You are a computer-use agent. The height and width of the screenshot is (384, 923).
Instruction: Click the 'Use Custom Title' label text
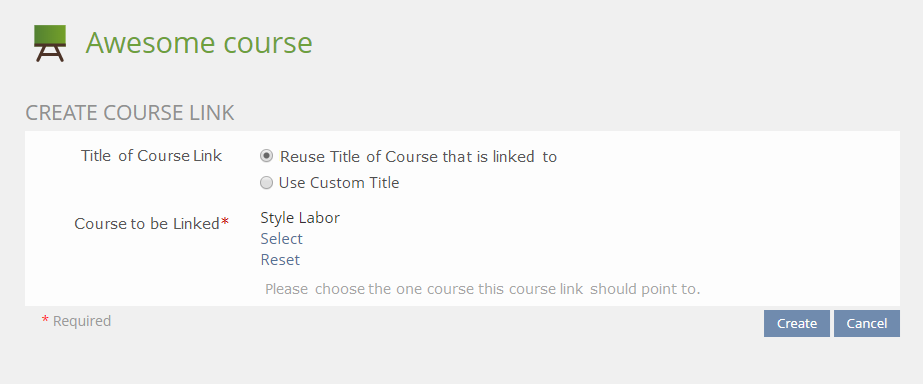pyautogui.click(x=339, y=183)
